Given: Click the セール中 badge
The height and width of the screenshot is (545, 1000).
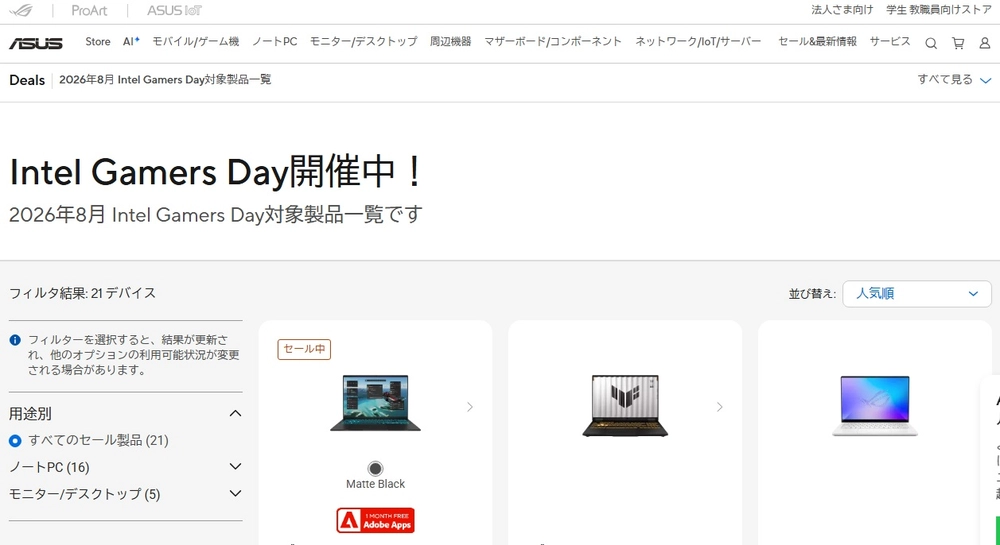Looking at the screenshot, I should tap(304, 349).
